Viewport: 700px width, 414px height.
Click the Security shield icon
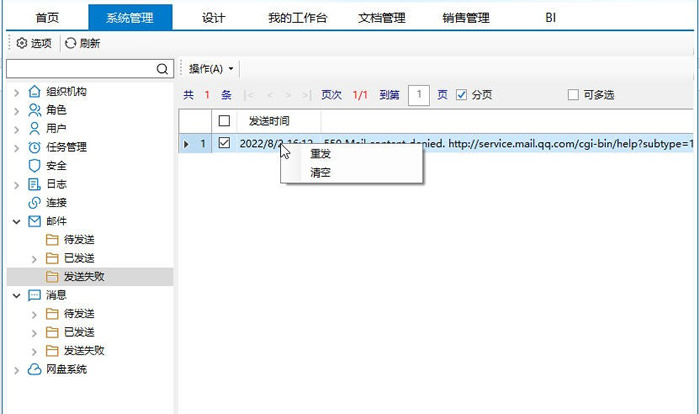pos(35,166)
